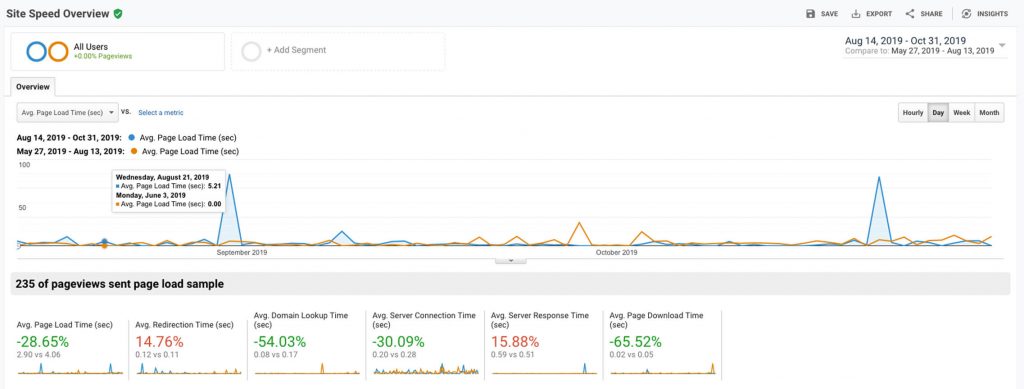The height and width of the screenshot is (389, 1024).
Task: Click the 14.76% value
Action: pyautogui.click(x=159, y=341)
